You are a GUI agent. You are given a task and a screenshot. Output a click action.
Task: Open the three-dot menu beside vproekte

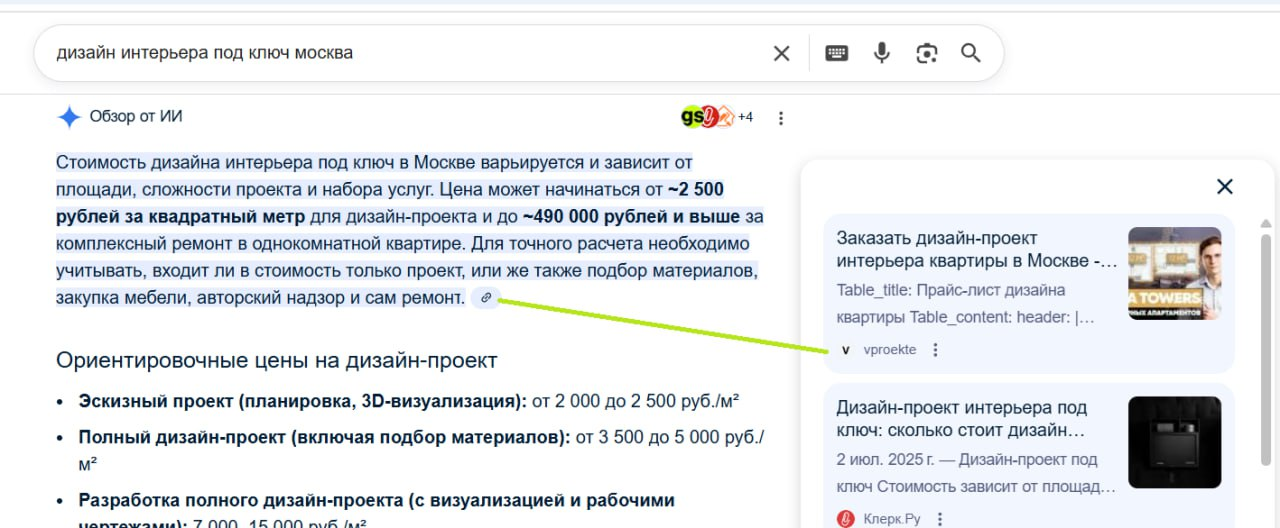[935, 350]
